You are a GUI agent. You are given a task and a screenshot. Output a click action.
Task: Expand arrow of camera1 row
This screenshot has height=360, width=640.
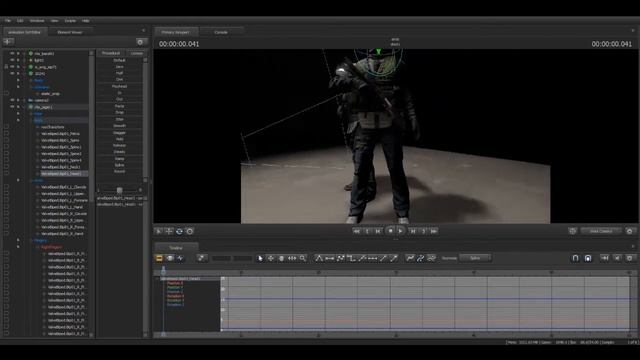coord(18,100)
